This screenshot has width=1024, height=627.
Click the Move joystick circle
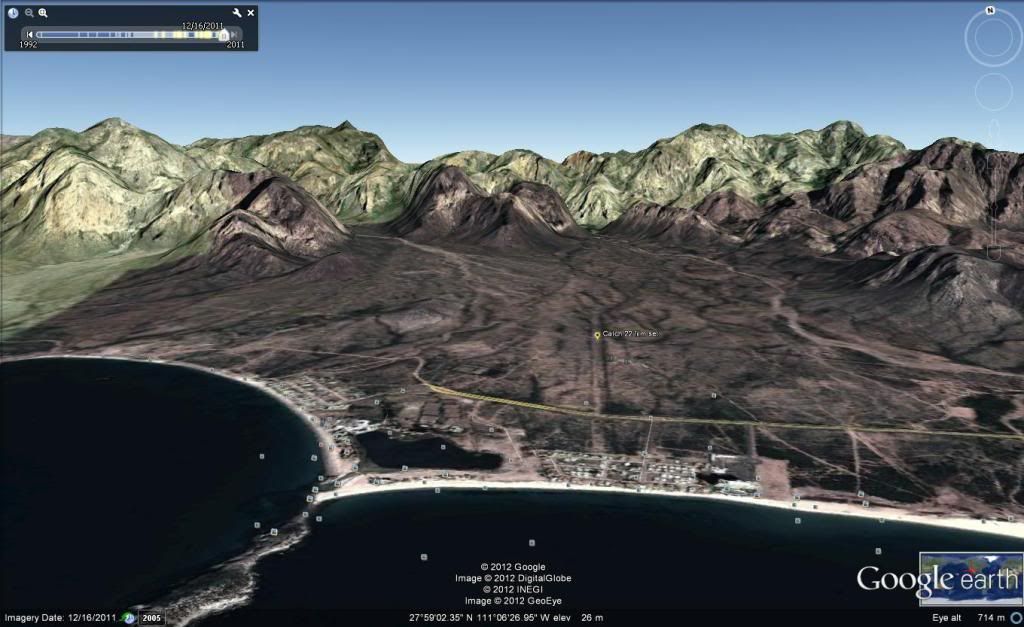[993, 92]
